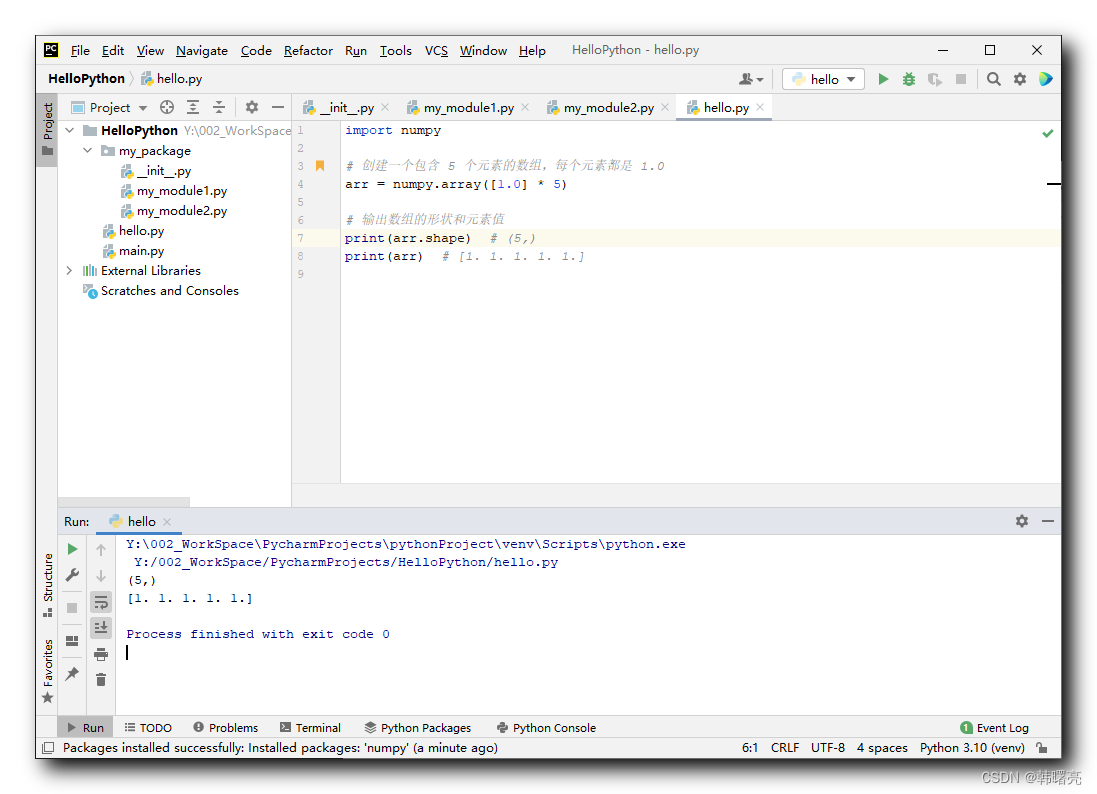Open the Event Log
1097x794 pixels.
click(x=994, y=728)
